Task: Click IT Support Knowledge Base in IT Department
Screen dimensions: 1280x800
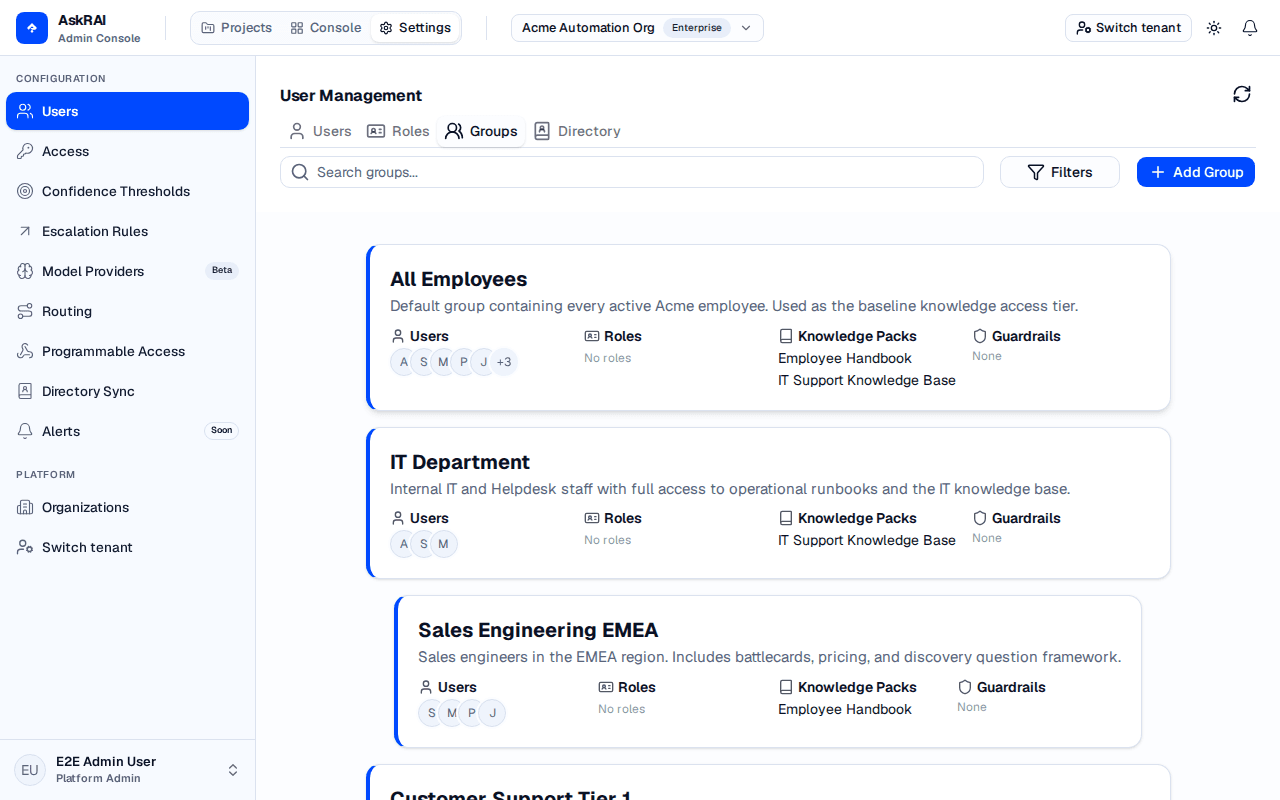Action: point(867,540)
